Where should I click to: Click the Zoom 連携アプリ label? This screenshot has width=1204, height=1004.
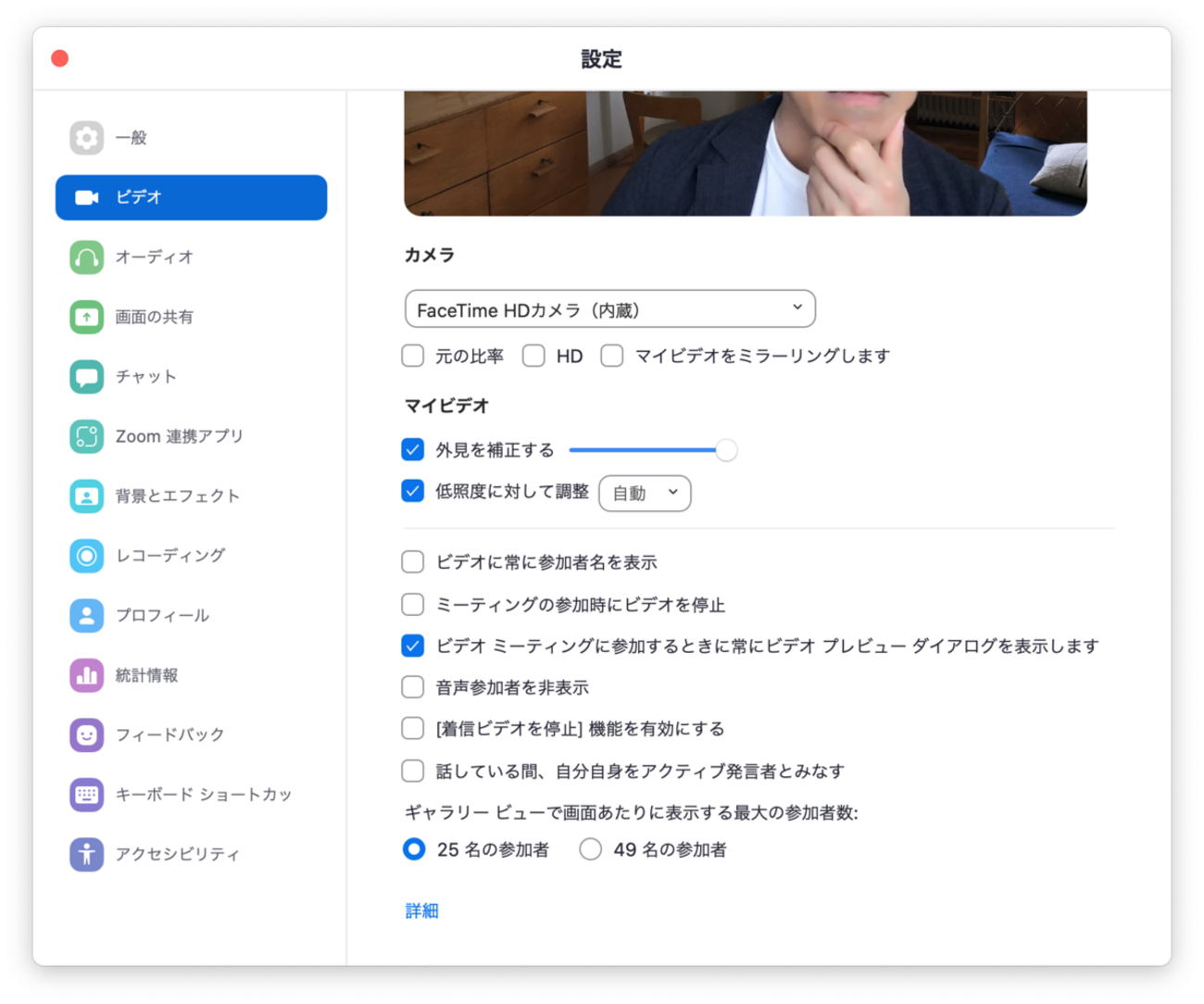tap(179, 436)
